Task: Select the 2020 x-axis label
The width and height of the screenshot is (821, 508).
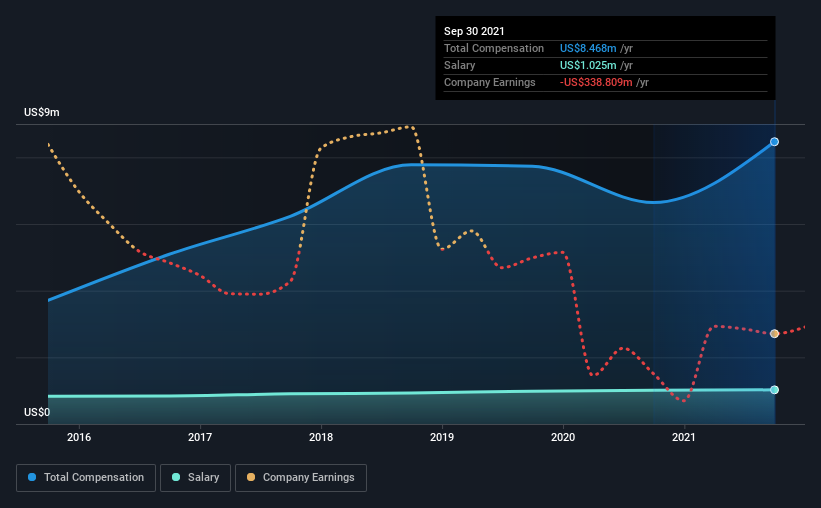Action: (563, 437)
